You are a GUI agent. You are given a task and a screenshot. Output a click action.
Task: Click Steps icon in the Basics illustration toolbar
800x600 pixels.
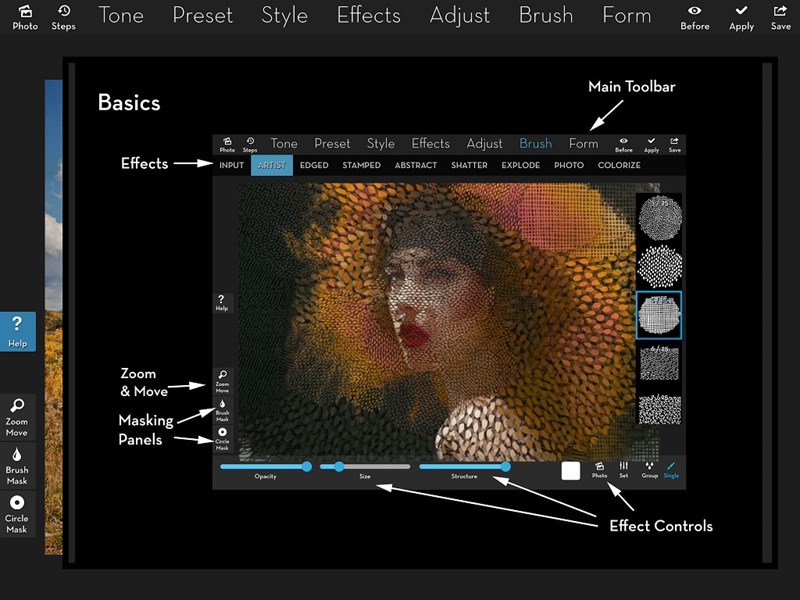(250, 145)
